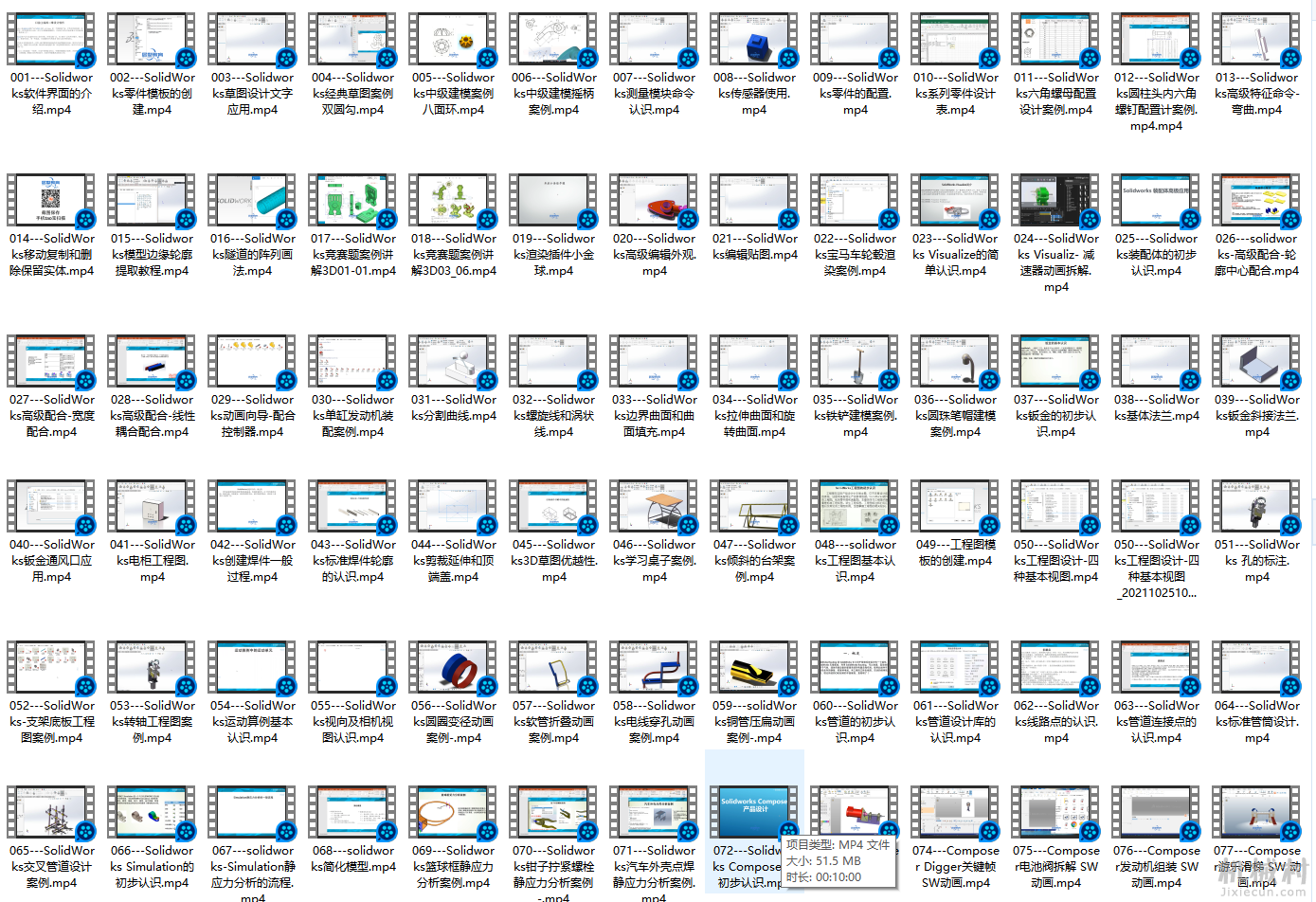Click the 011 六角螺母配置设计案例 video icon
This screenshot has width=1316, height=902.
click(x=1055, y=40)
